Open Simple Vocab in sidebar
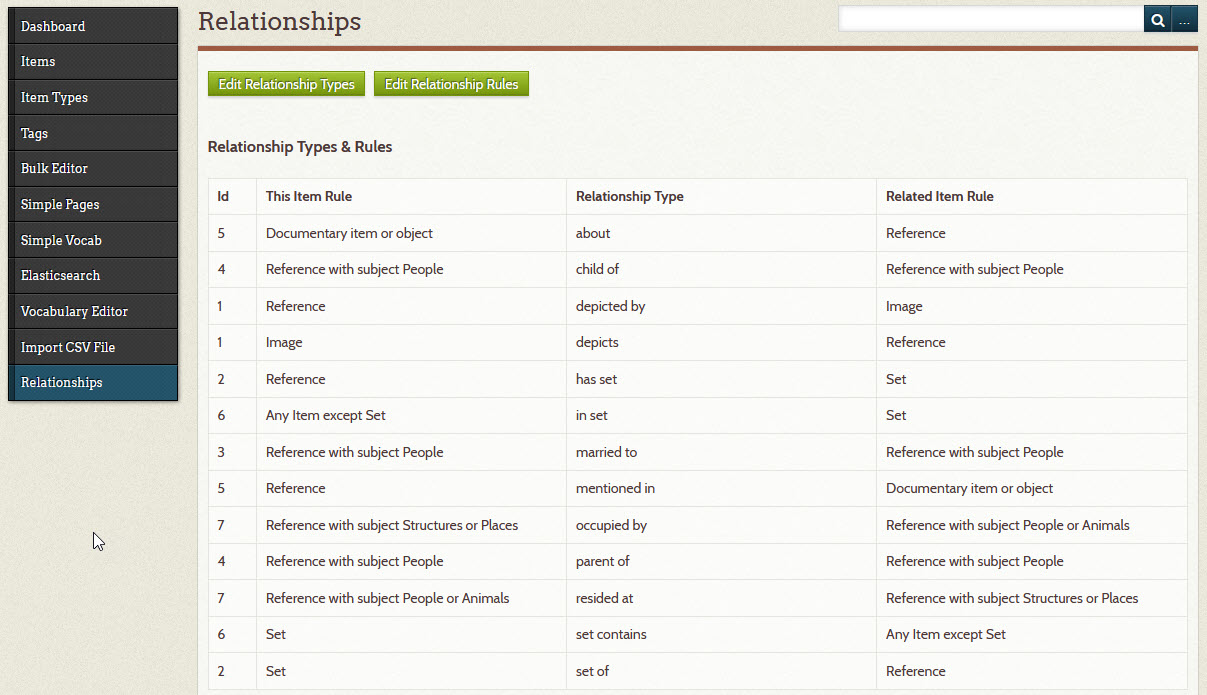This screenshot has height=695, width=1207. pyautogui.click(x=93, y=240)
